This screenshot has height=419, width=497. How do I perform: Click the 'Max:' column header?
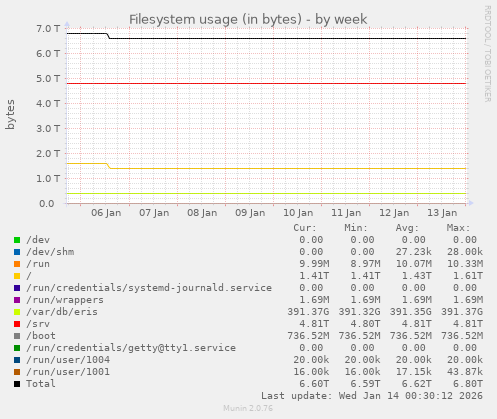click(459, 228)
